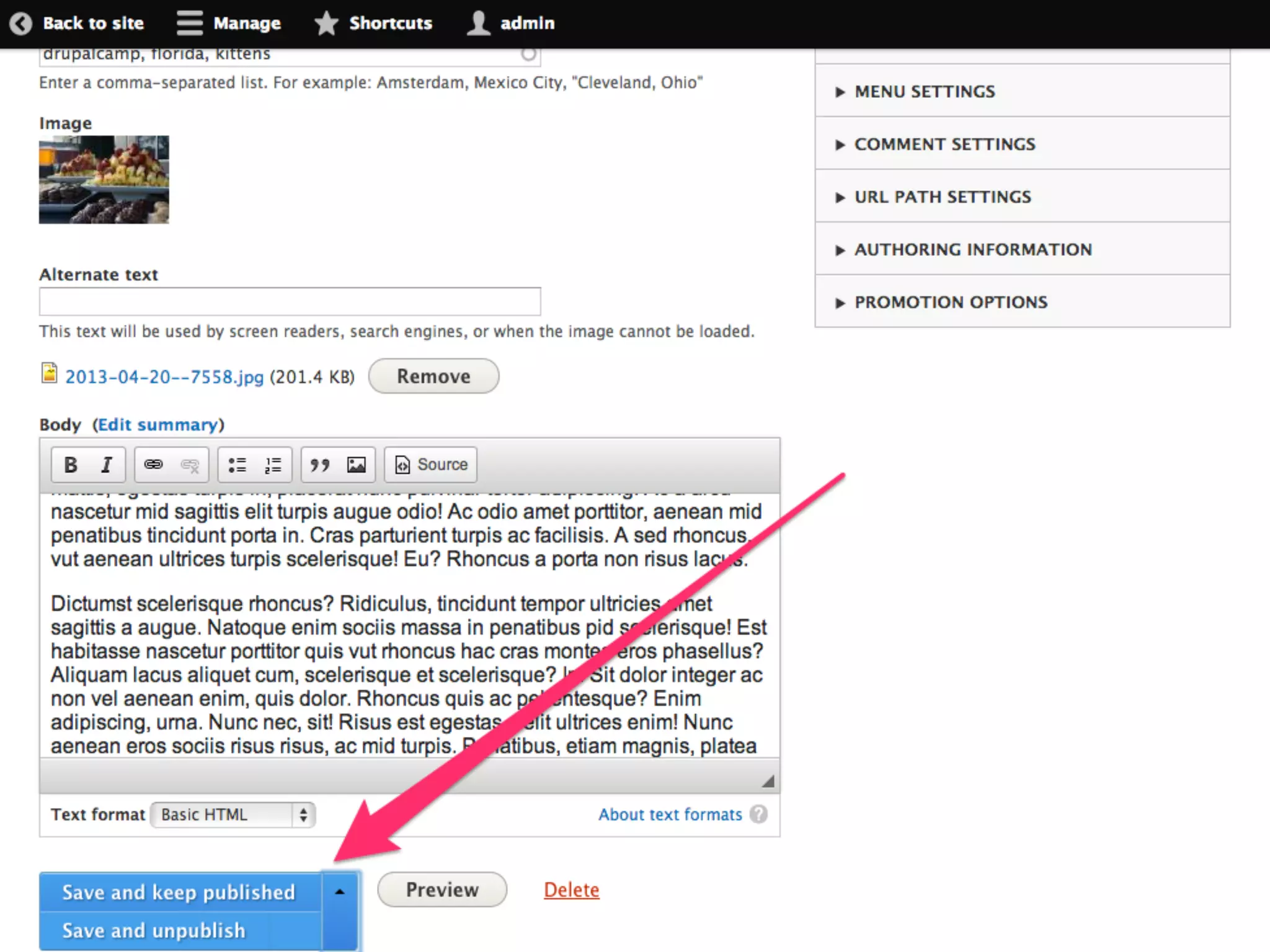Choose Save and unpublish
This screenshot has height=952, width=1270.
pyautogui.click(x=154, y=930)
